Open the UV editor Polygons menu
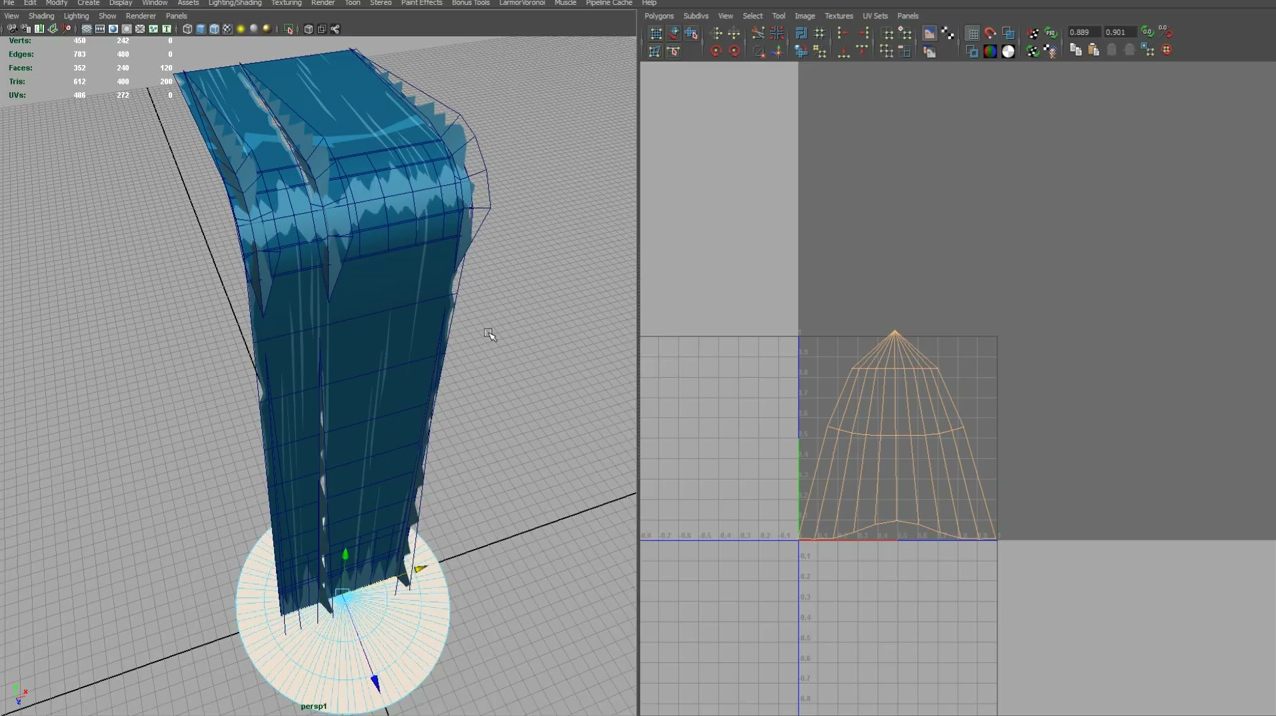This screenshot has width=1276, height=716. (x=659, y=16)
